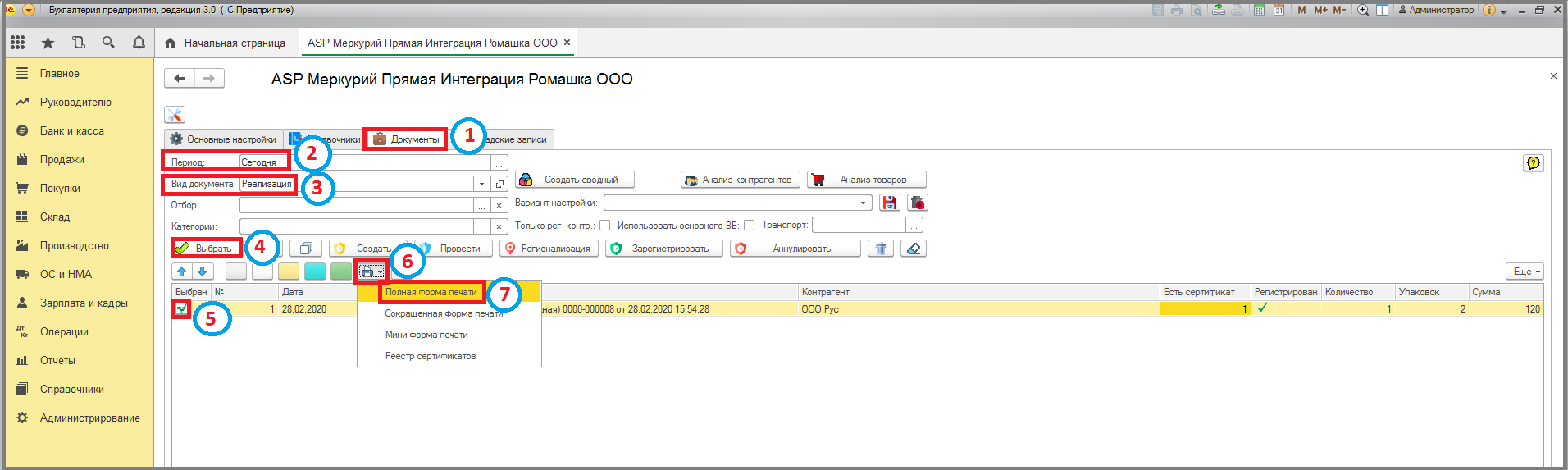The width and height of the screenshot is (1568, 470).
Task: Open Период selection ellipsis button
Action: coord(499,162)
